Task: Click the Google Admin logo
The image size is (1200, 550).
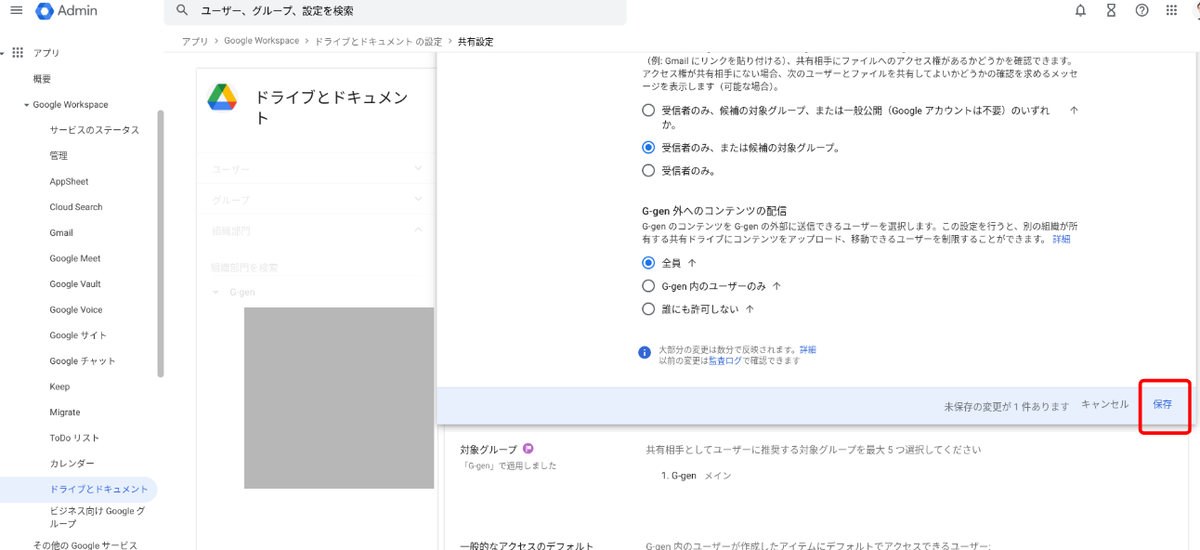Action: [x=66, y=11]
